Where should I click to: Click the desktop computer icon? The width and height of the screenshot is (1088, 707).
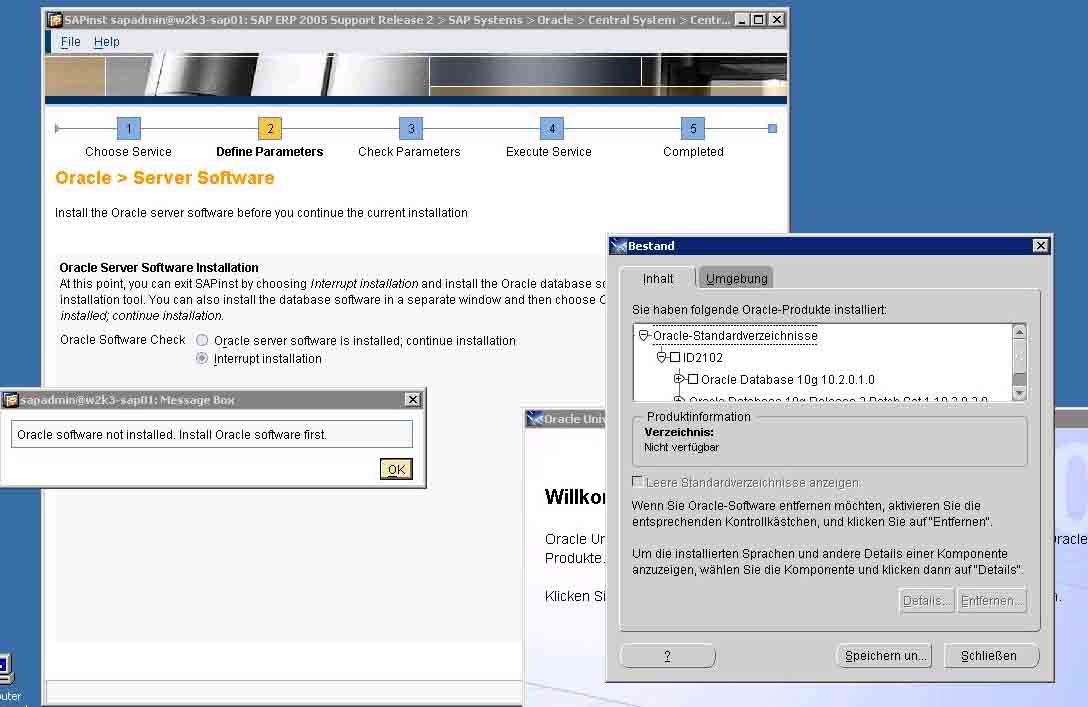(x=5, y=670)
